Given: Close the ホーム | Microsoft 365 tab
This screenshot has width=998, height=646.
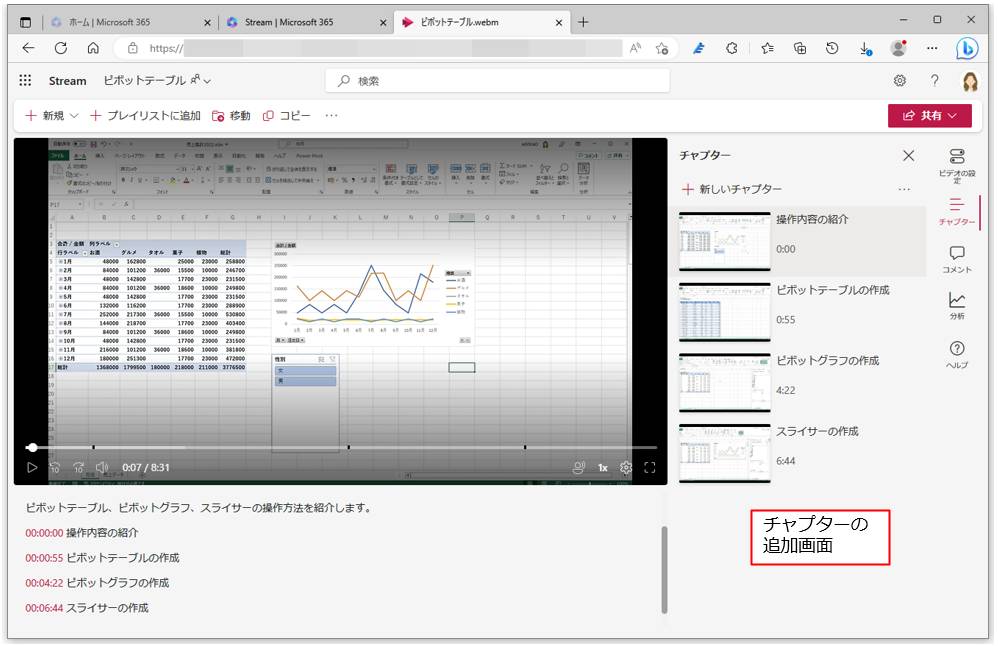Looking at the screenshot, I should 207,22.
